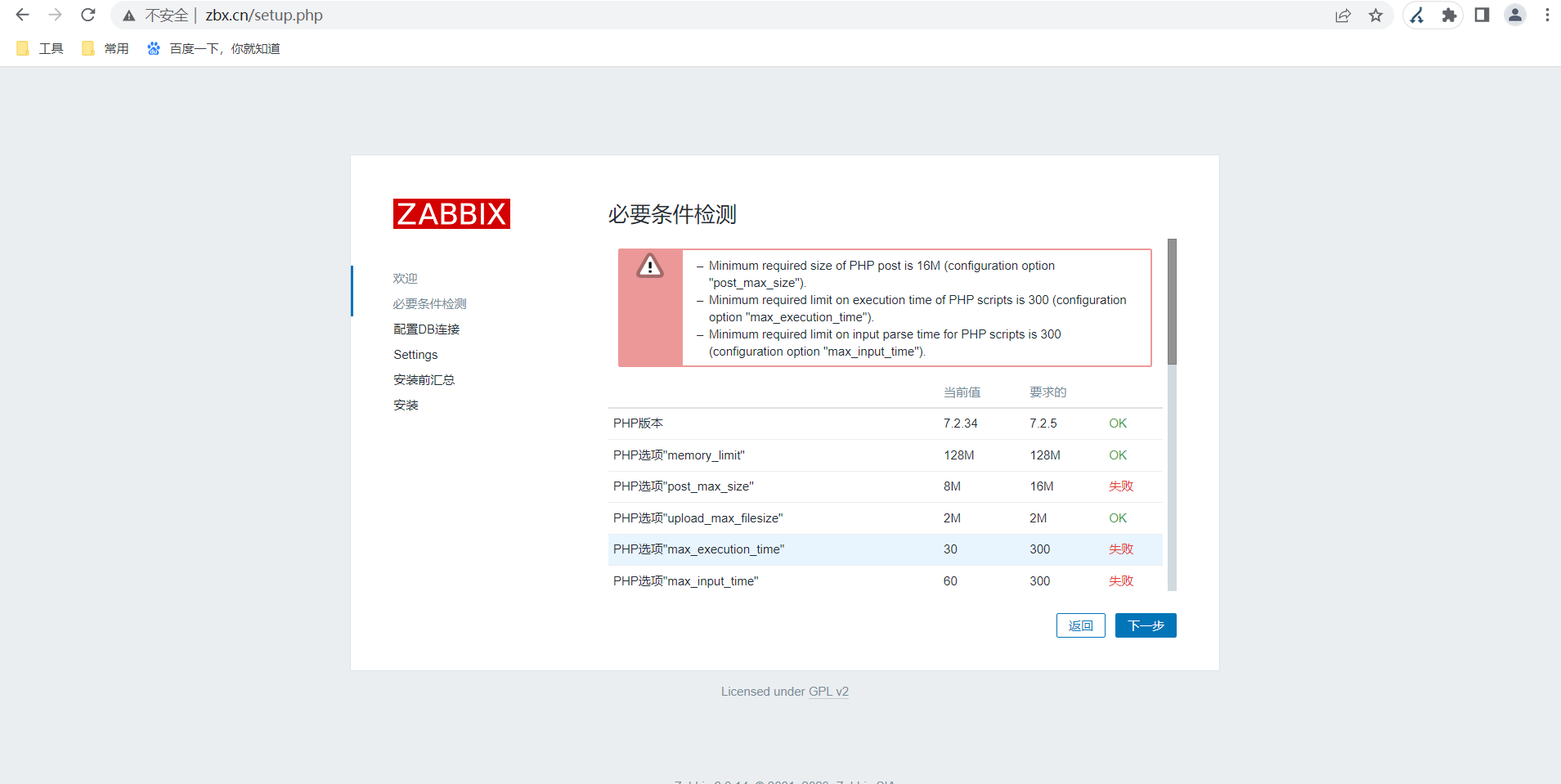Viewport: 1561px width, 784px height.
Task: Open the 百度一下 bookmark
Action: click(213, 49)
